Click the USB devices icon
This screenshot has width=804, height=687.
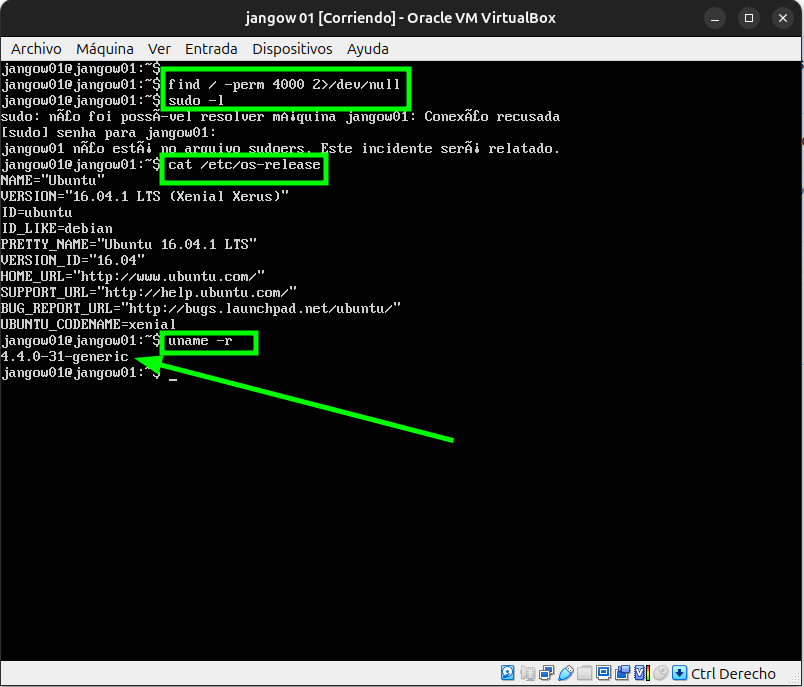tap(565, 673)
